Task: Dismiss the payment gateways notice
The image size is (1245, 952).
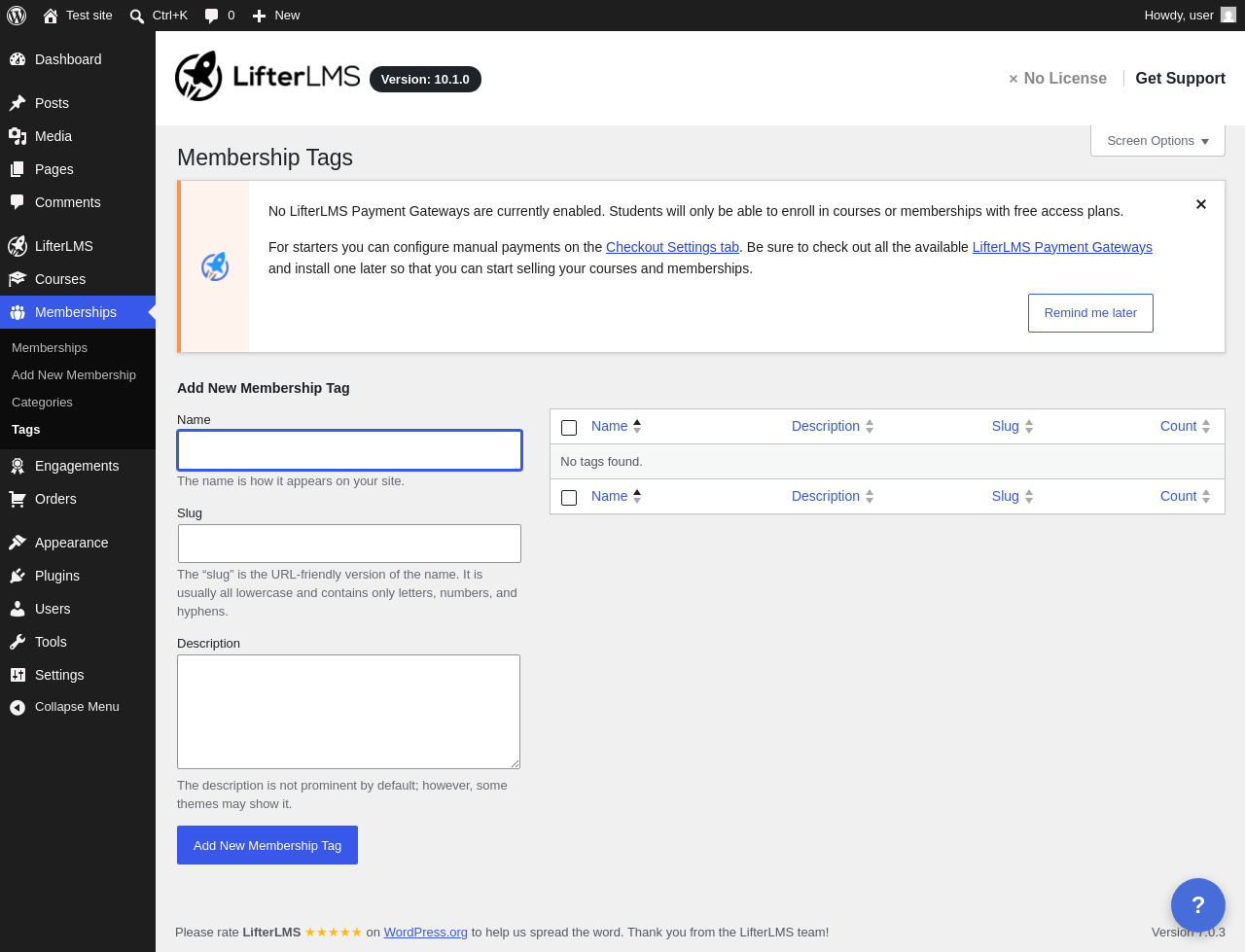Action: click(x=1201, y=204)
